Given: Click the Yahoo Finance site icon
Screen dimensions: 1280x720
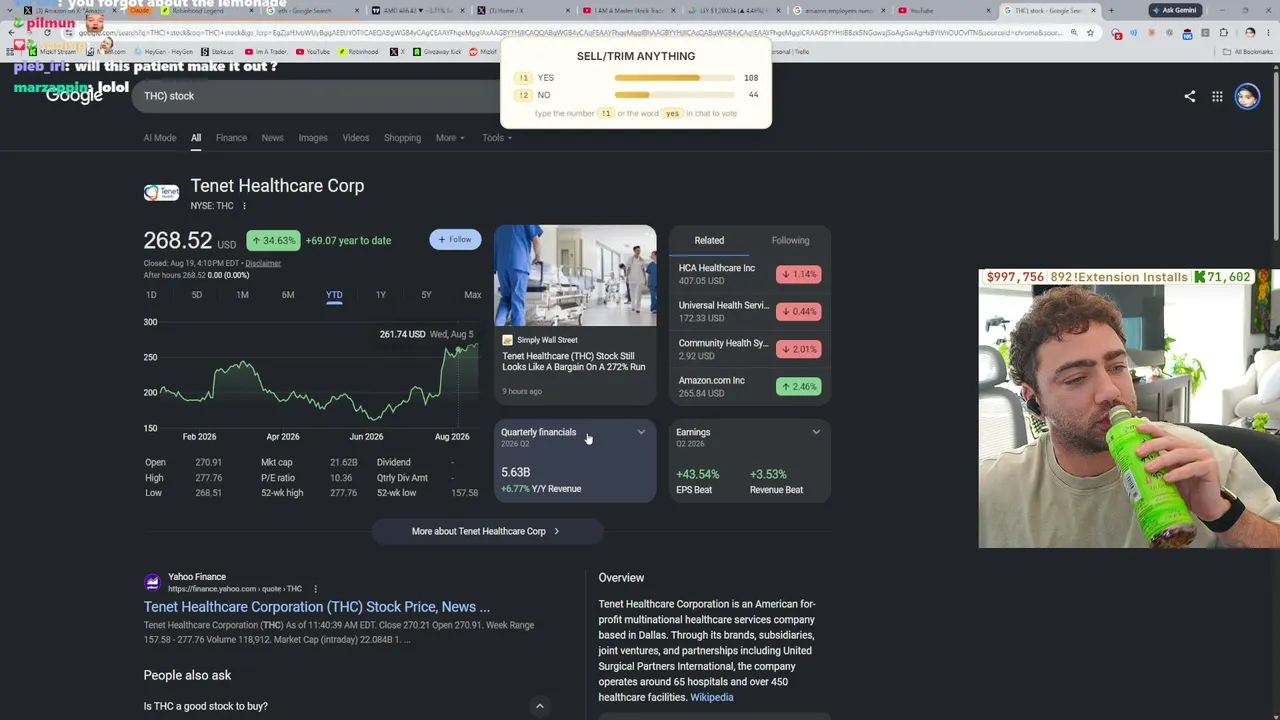Looking at the screenshot, I should pos(152,583).
